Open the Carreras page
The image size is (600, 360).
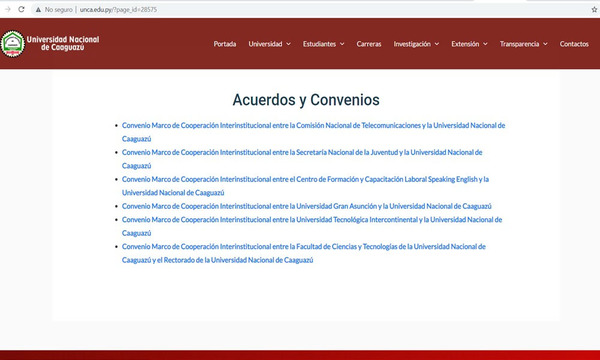point(369,44)
